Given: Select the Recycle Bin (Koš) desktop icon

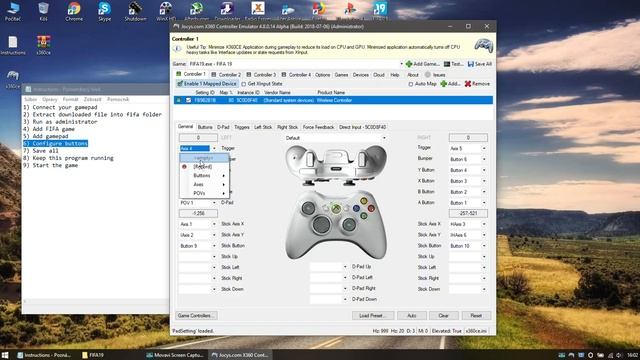Looking at the screenshot, I should (43, 11).
